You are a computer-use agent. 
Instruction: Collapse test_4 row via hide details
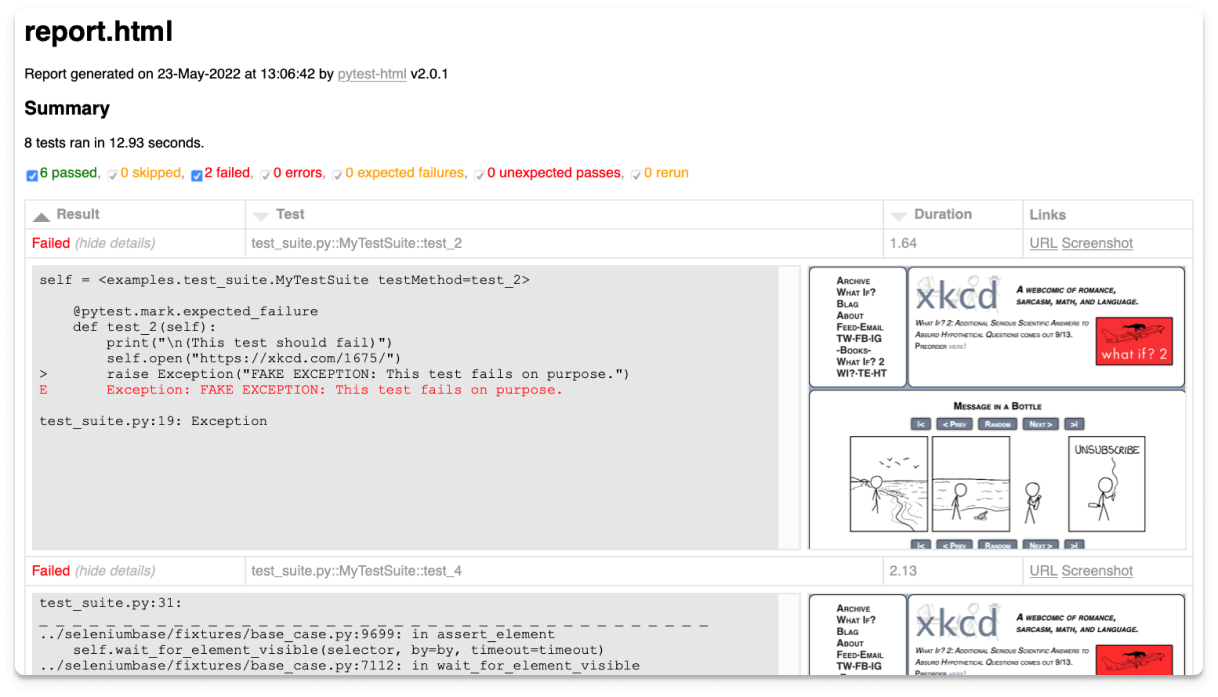click(x=115, y=571)
